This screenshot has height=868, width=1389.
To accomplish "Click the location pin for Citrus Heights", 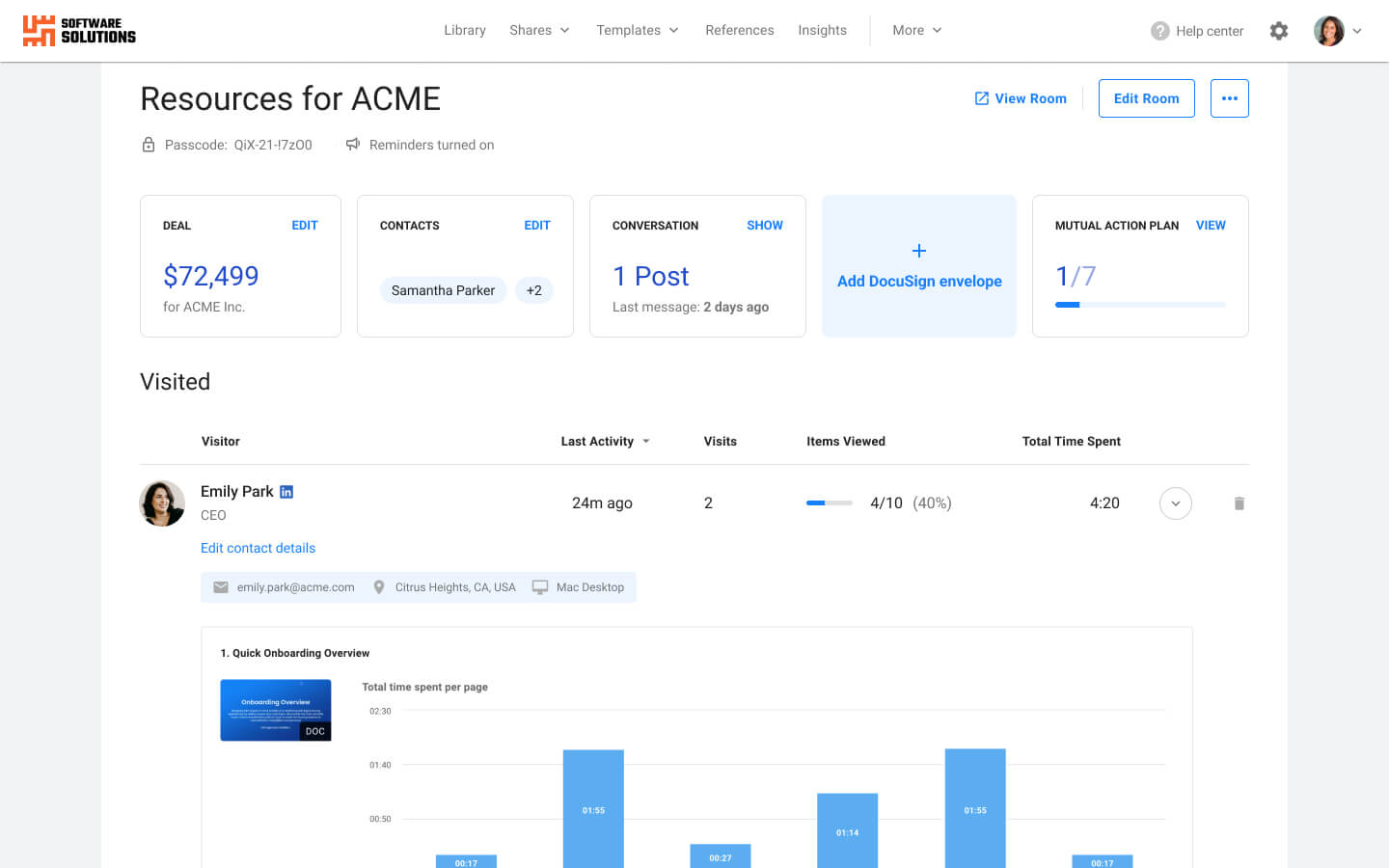I will click(x=378, y=586).
